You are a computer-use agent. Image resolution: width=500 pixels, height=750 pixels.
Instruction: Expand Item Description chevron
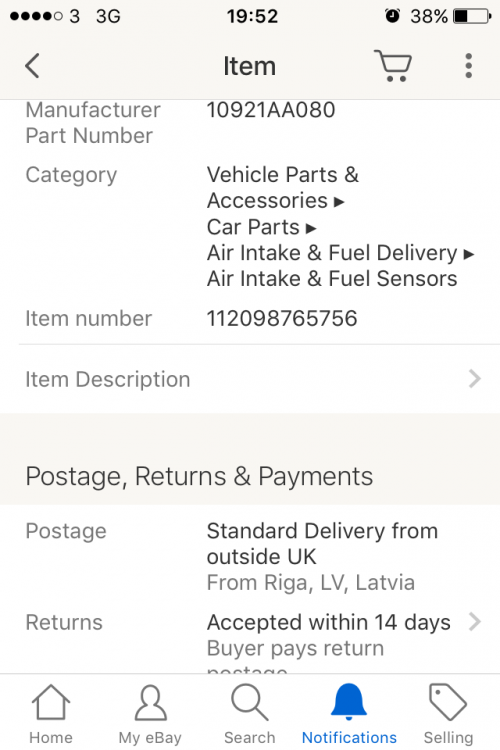coord(474,379)
